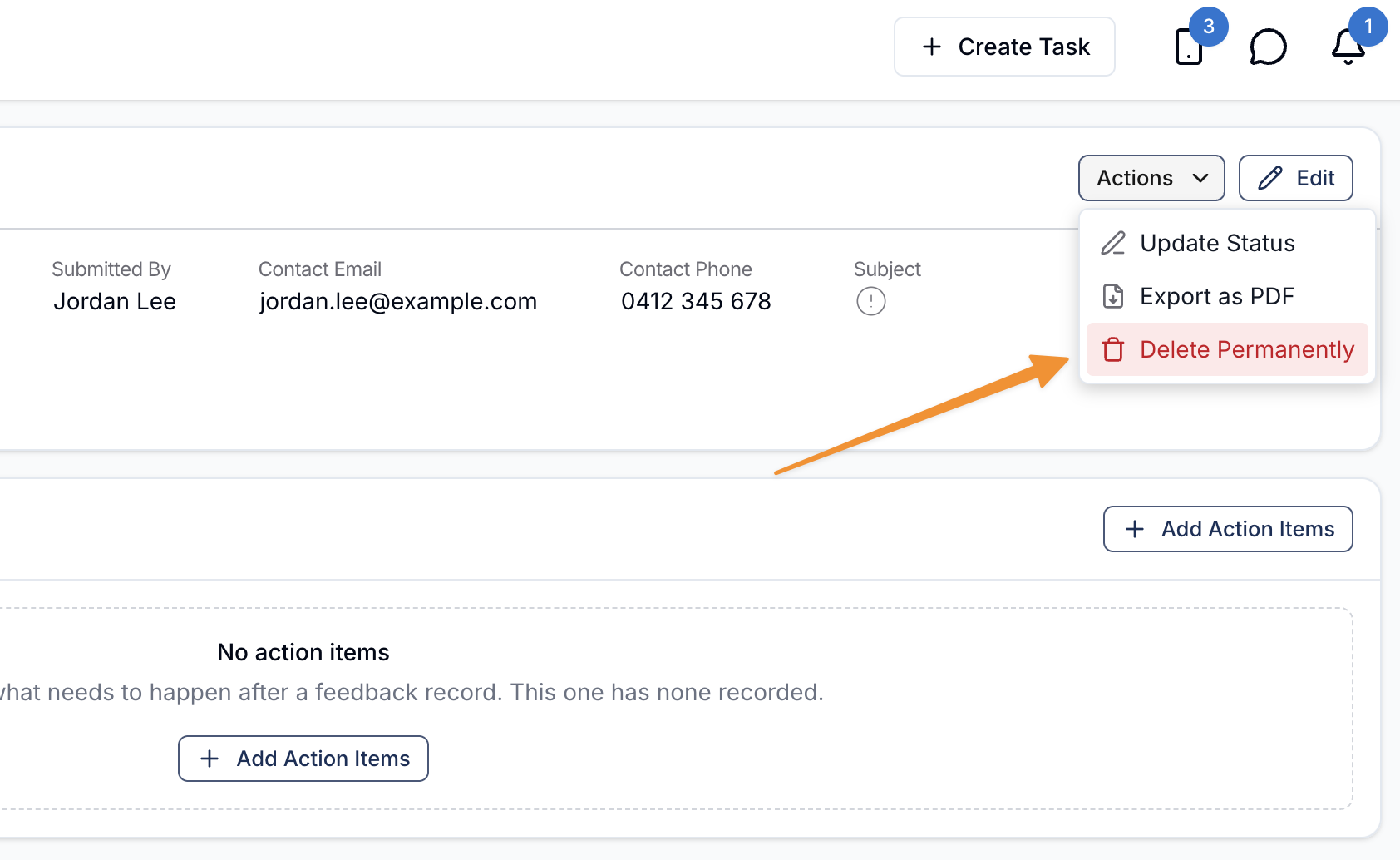
Task: Click the Subject label
Action: pyautogui.click(x=887, y=269)
